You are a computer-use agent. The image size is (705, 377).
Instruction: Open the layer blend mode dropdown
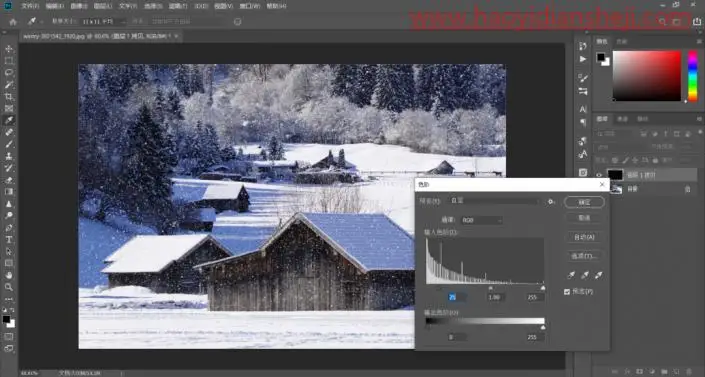click(x=620, y=147)
